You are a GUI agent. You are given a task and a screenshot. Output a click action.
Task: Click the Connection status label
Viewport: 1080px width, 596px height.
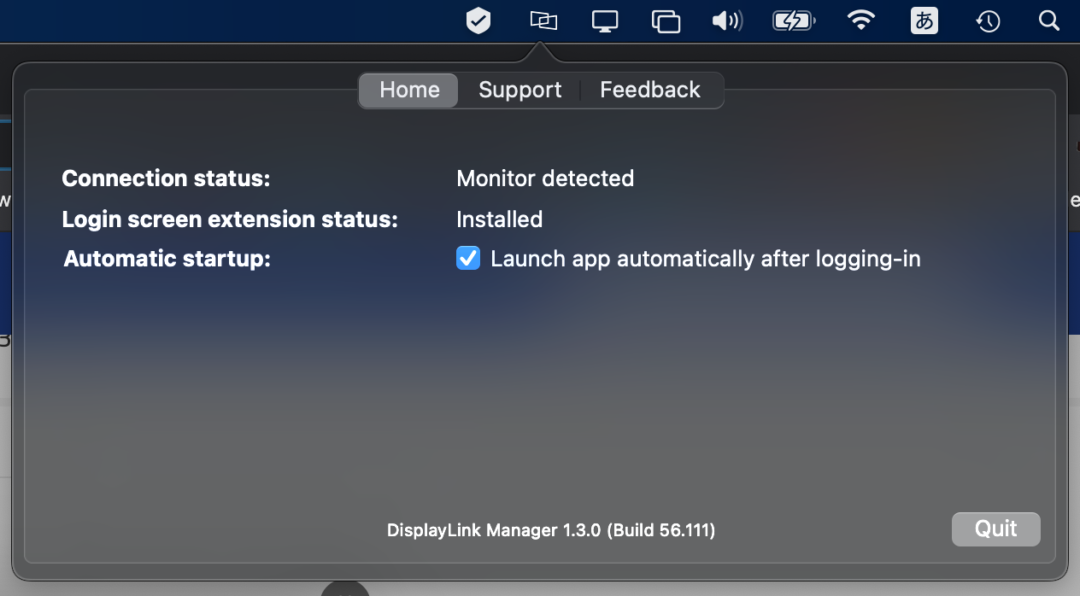[166, 178]
